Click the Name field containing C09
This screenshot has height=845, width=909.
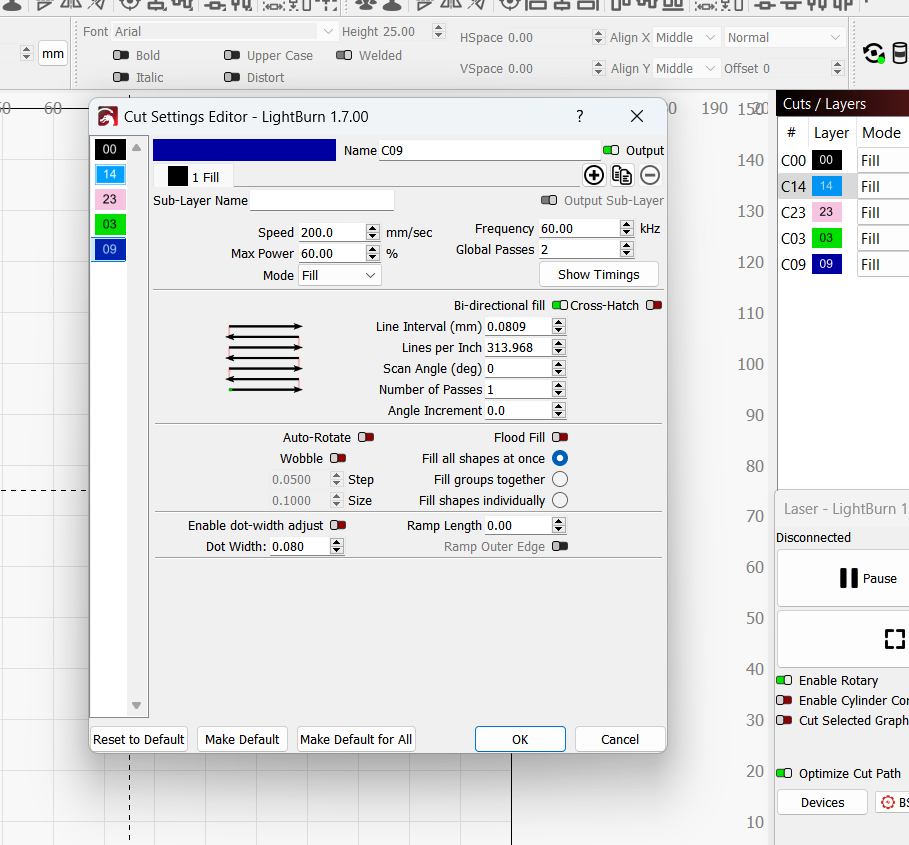click(490, 151)
